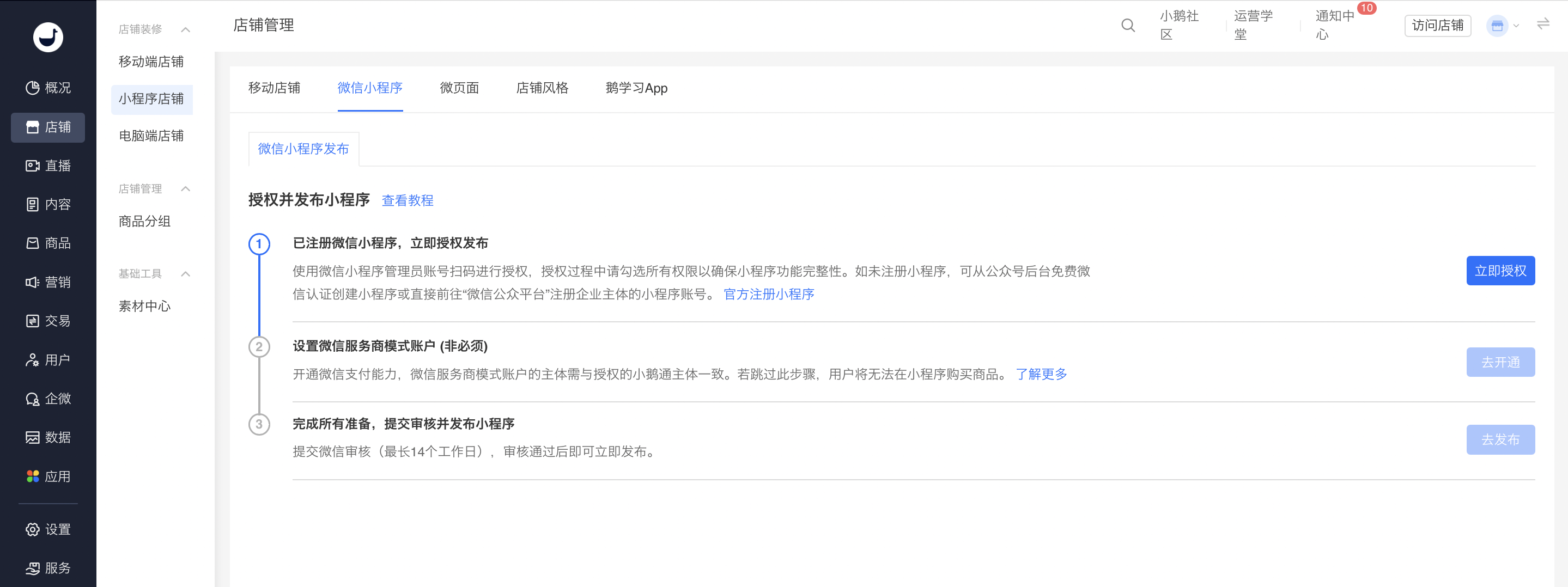Open the 了解更多 link
The width and height of the screenshot is (1568, 587).
[1042, 374]
